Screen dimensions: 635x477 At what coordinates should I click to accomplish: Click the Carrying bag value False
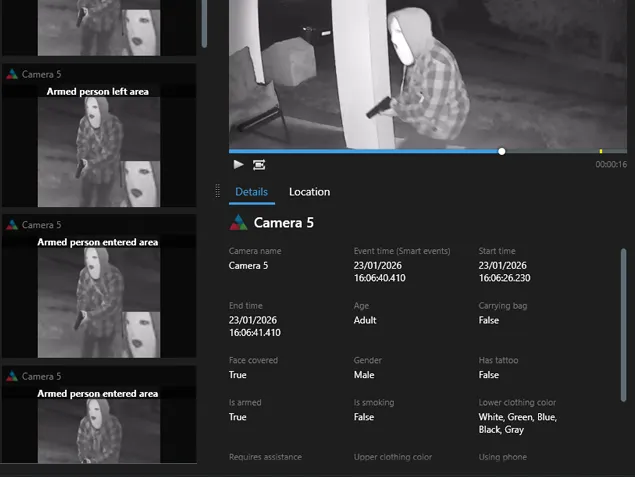tap(488, 320)
